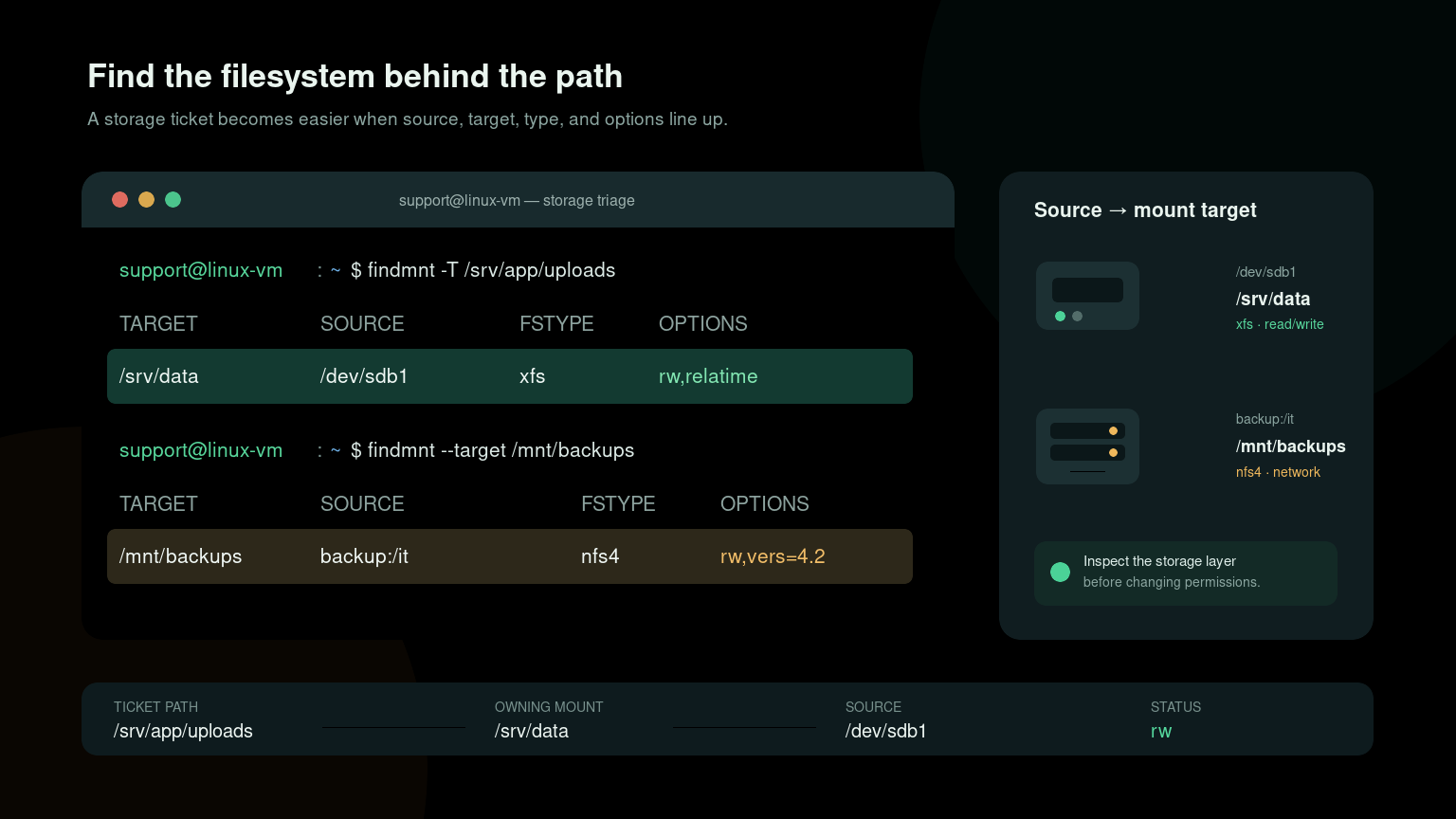Click the red close dot in terminal title bar
This screenshot has width=1456, height=819.
(119, 199)
